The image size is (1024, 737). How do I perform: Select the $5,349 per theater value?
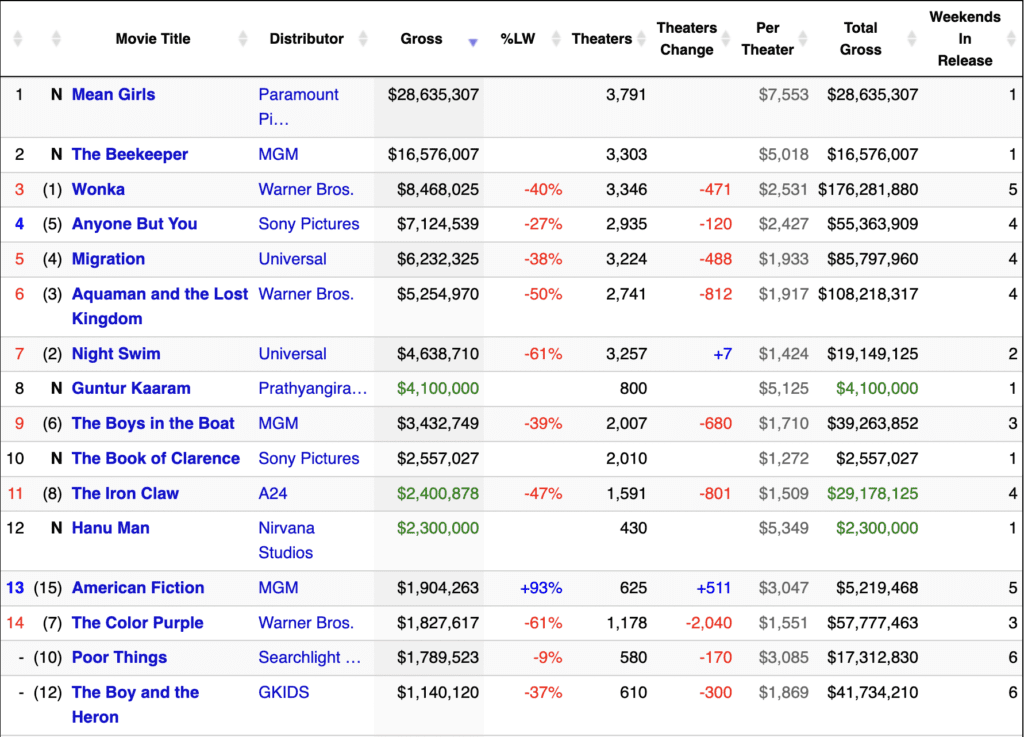[783, 528]
